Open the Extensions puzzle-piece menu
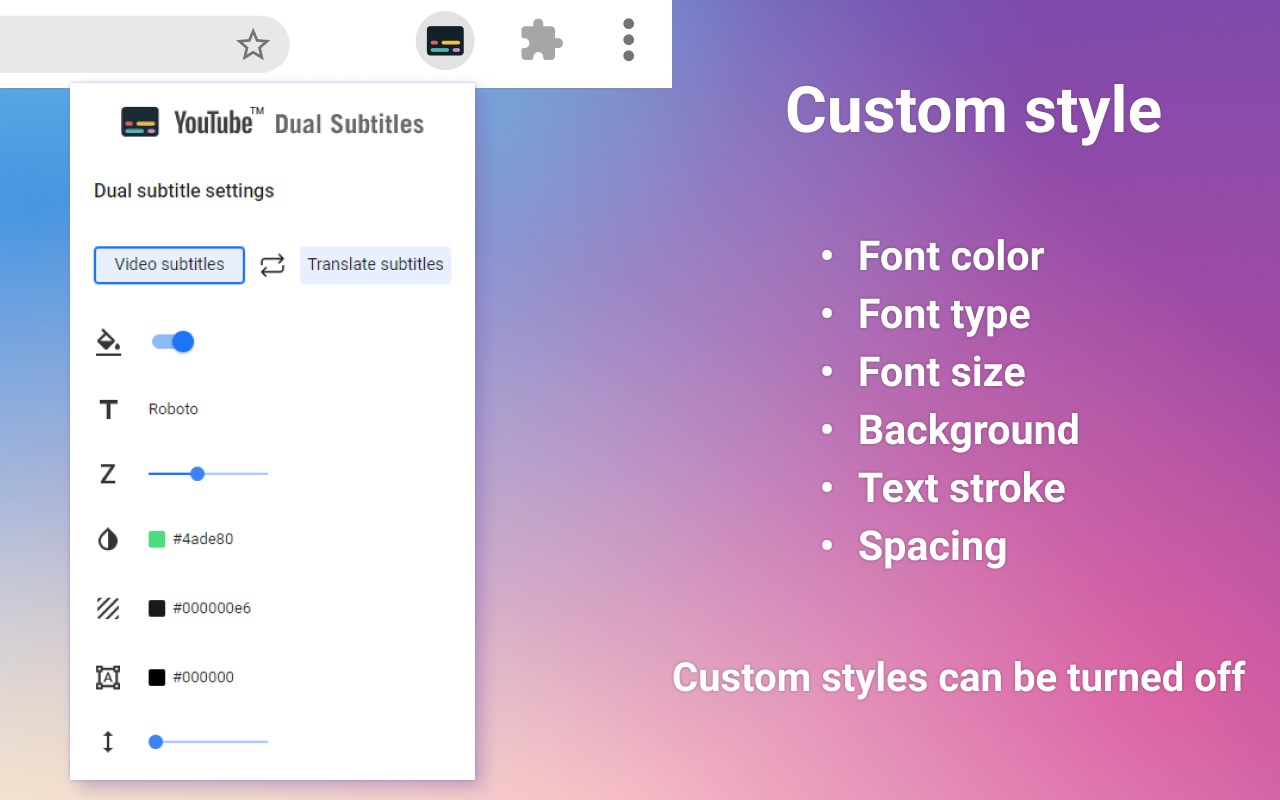The height and width of the screenshot is (800, 1280). coord(541,41)
